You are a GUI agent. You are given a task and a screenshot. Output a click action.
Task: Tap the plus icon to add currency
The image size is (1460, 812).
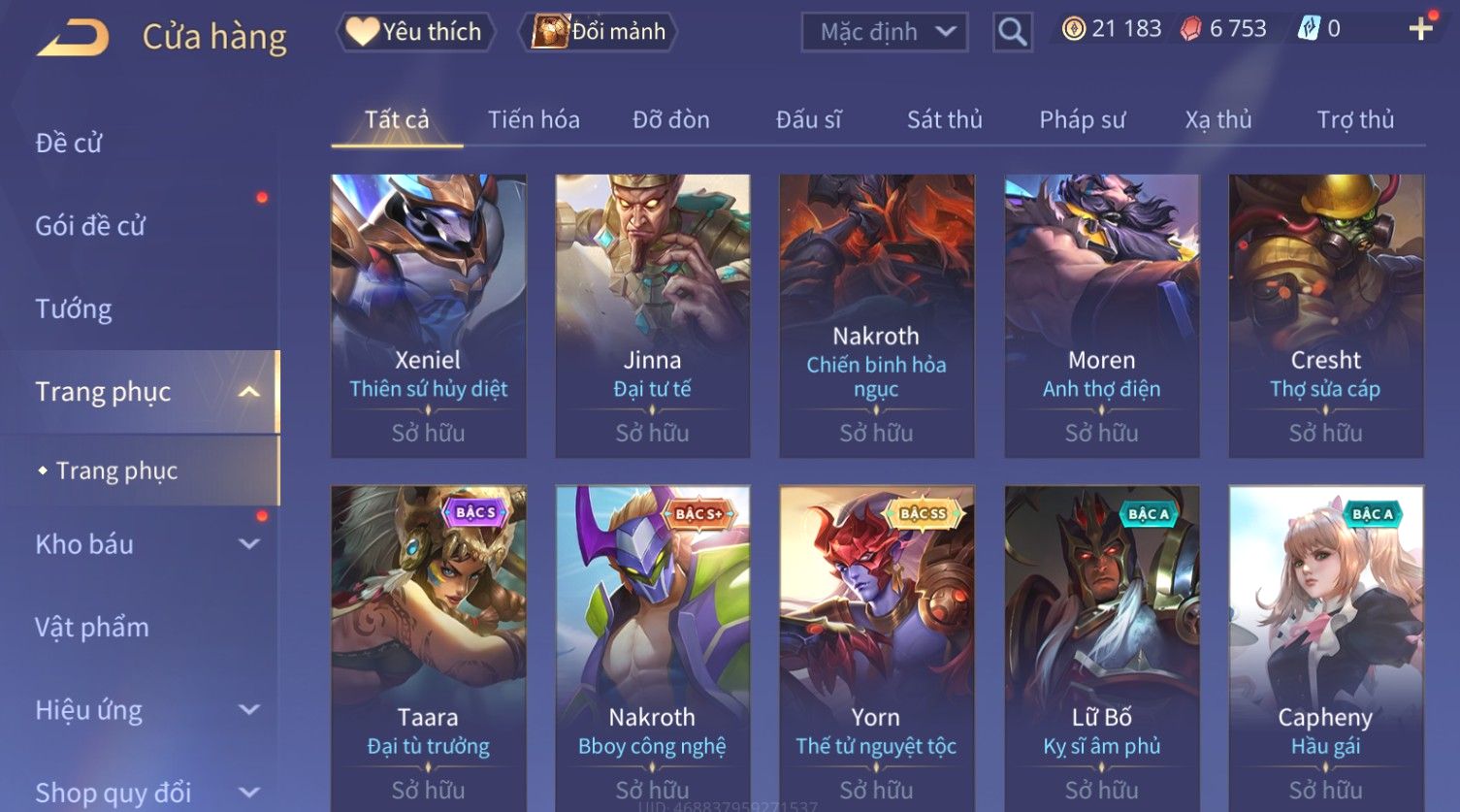pyautogui.click(x=1421, y=28)
